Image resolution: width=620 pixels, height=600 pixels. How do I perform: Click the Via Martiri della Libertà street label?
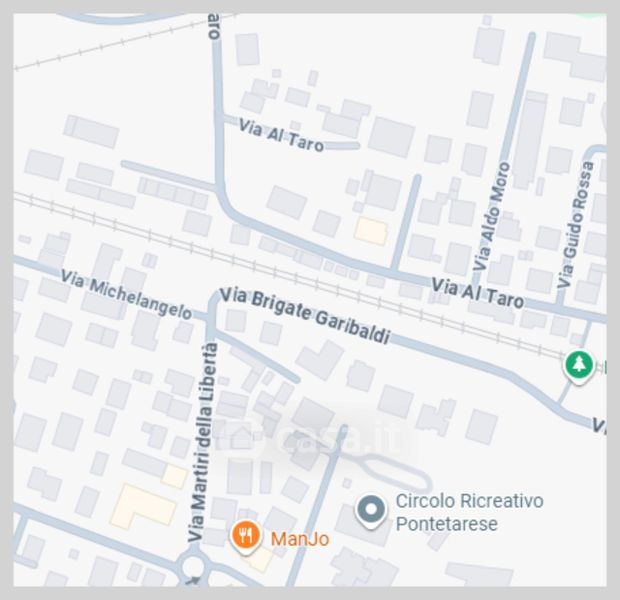[202, 442]
